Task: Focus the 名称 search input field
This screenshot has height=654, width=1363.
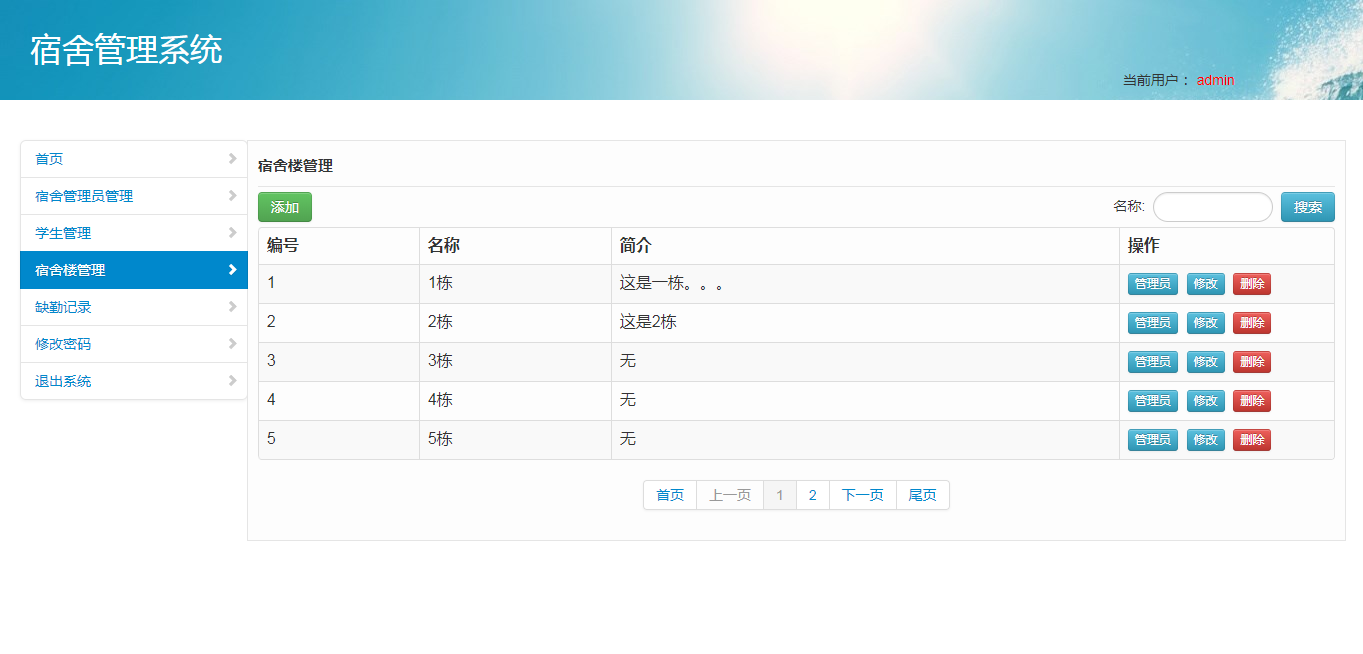Action: tap(1213, 207)
